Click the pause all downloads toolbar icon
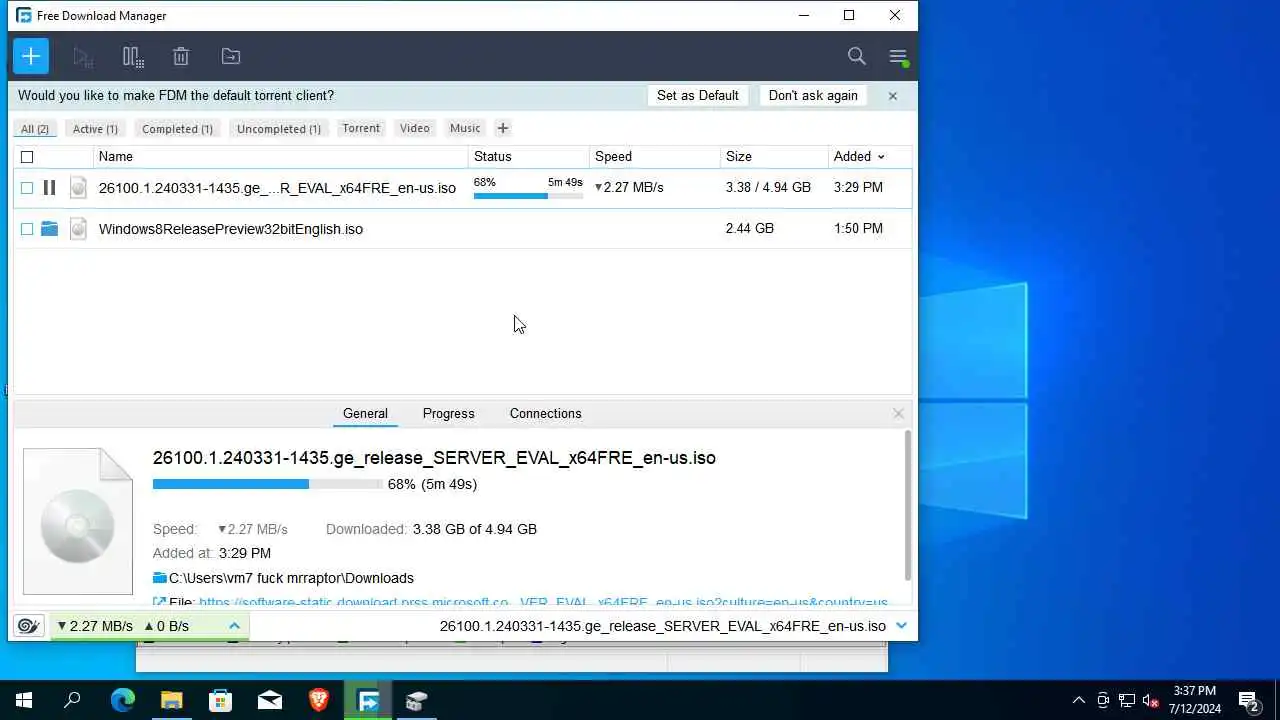This screenshot has height=720, width=1280. point(133,57)
